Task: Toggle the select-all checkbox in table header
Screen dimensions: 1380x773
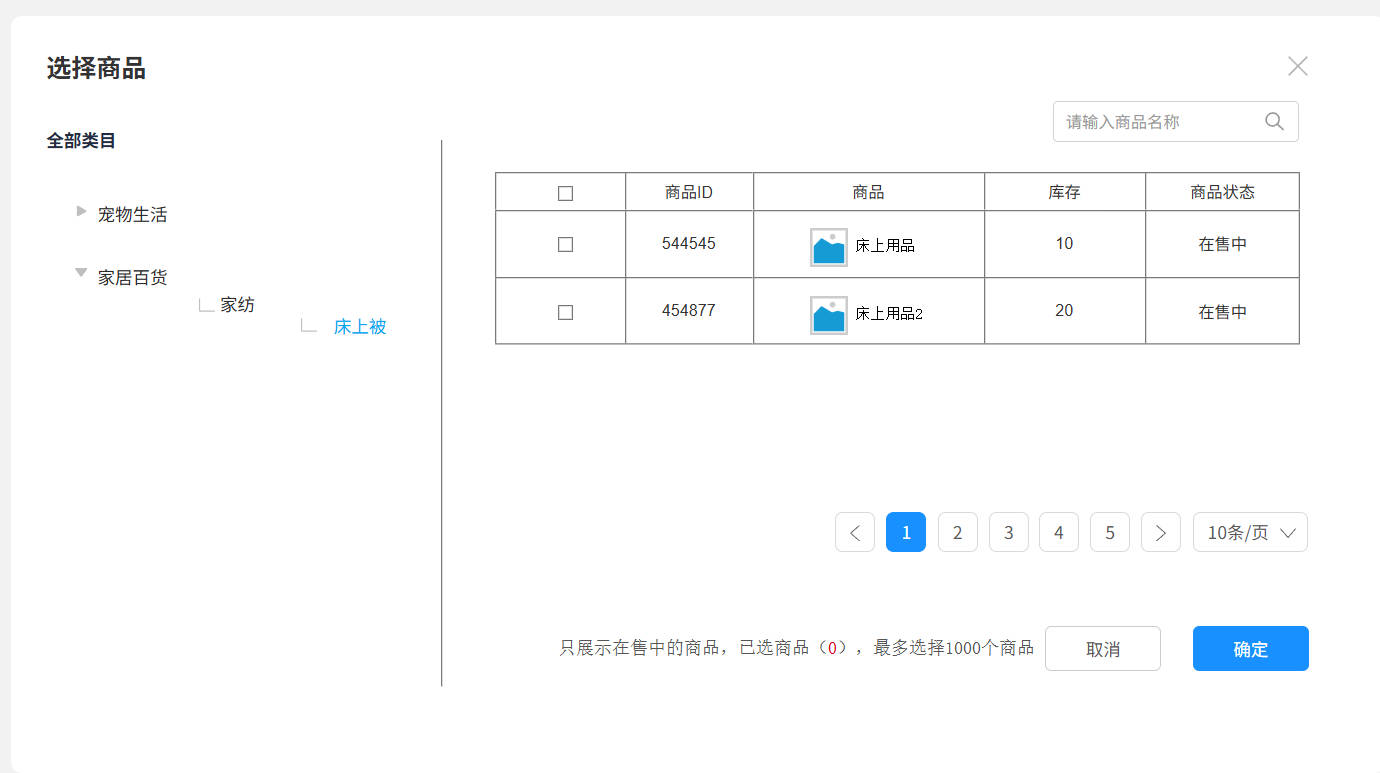Action: (565, 193)
